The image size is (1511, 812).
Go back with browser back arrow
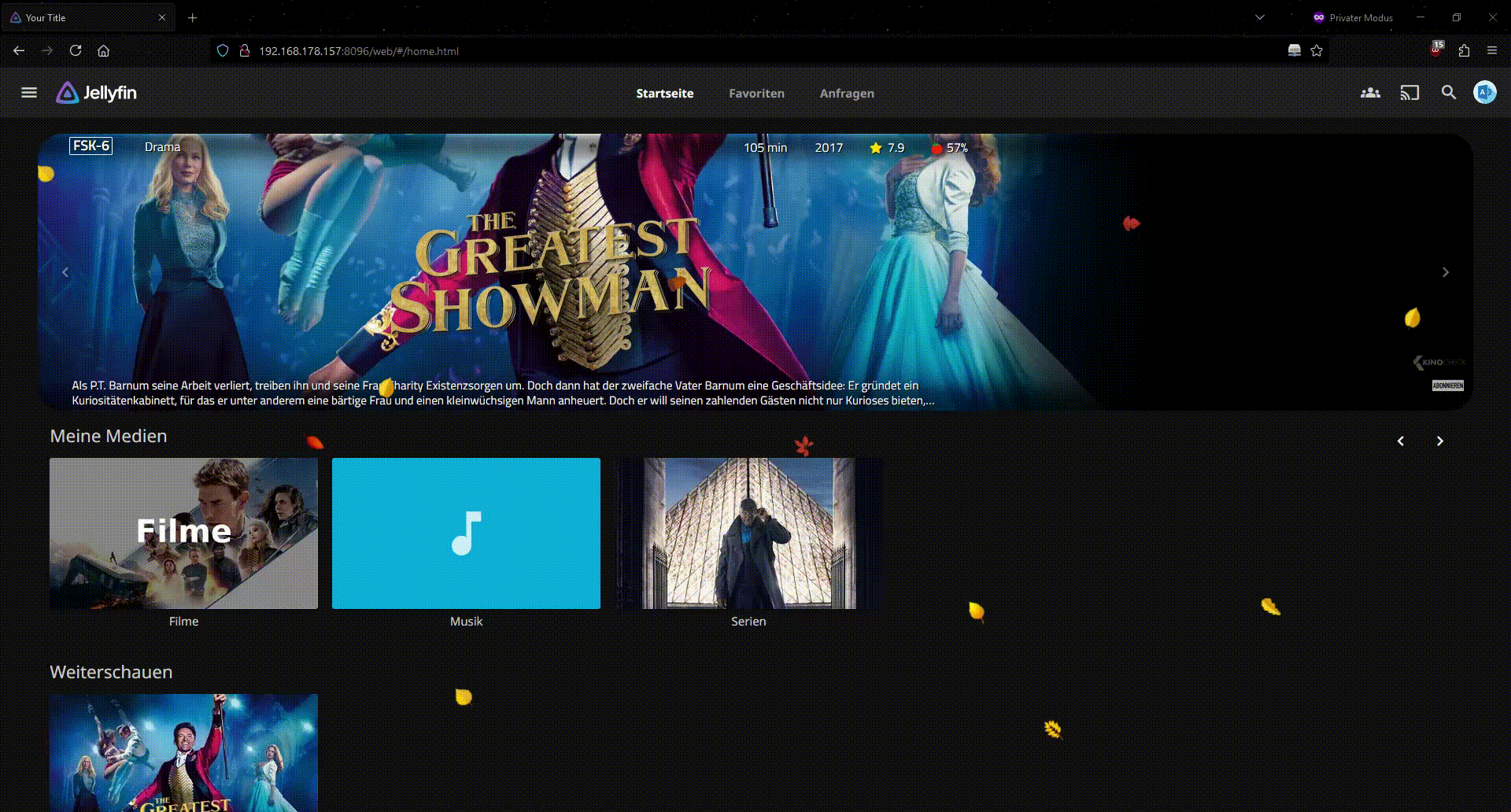[19, 50]
